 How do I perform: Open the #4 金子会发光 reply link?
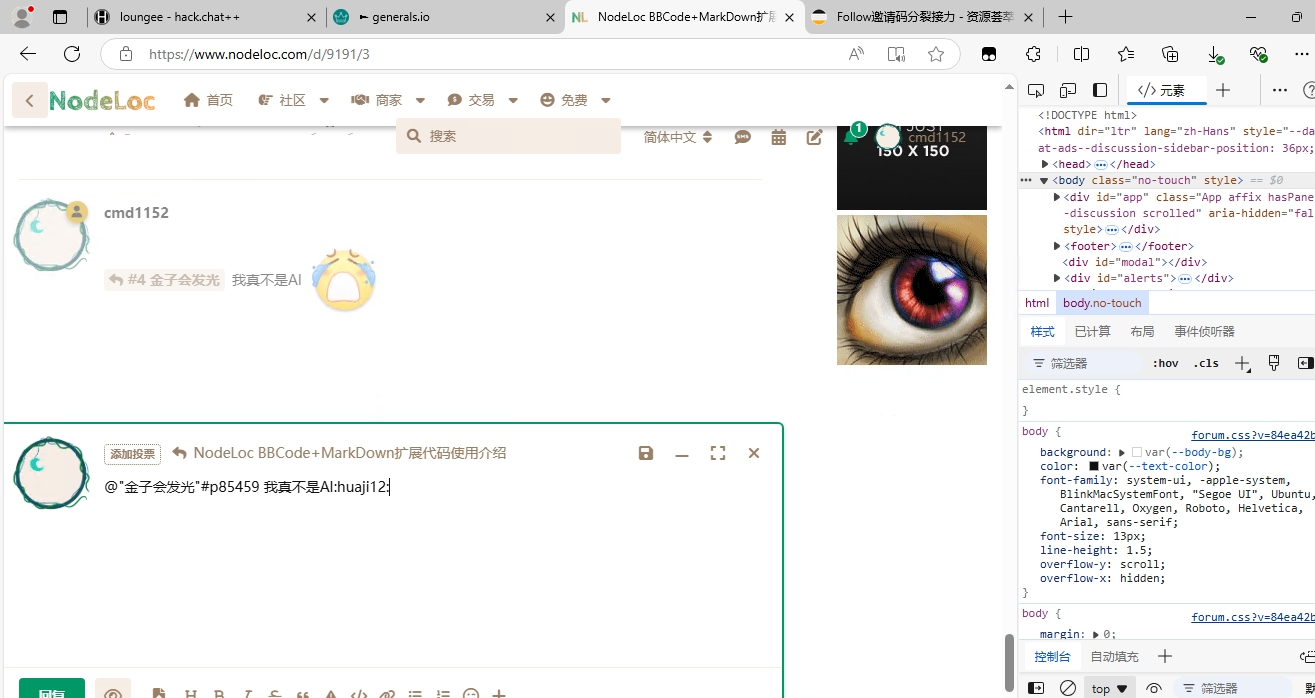tap(164, 280)
